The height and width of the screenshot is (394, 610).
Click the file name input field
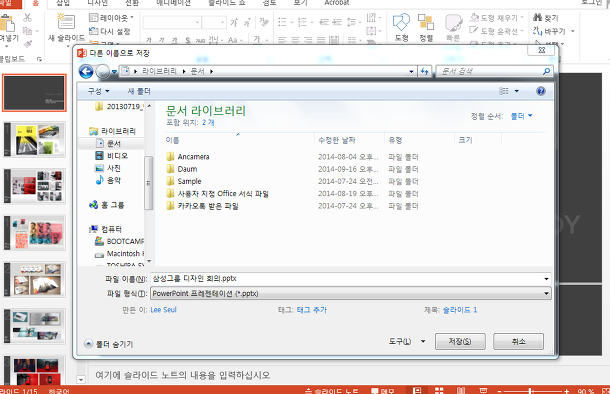346,279
